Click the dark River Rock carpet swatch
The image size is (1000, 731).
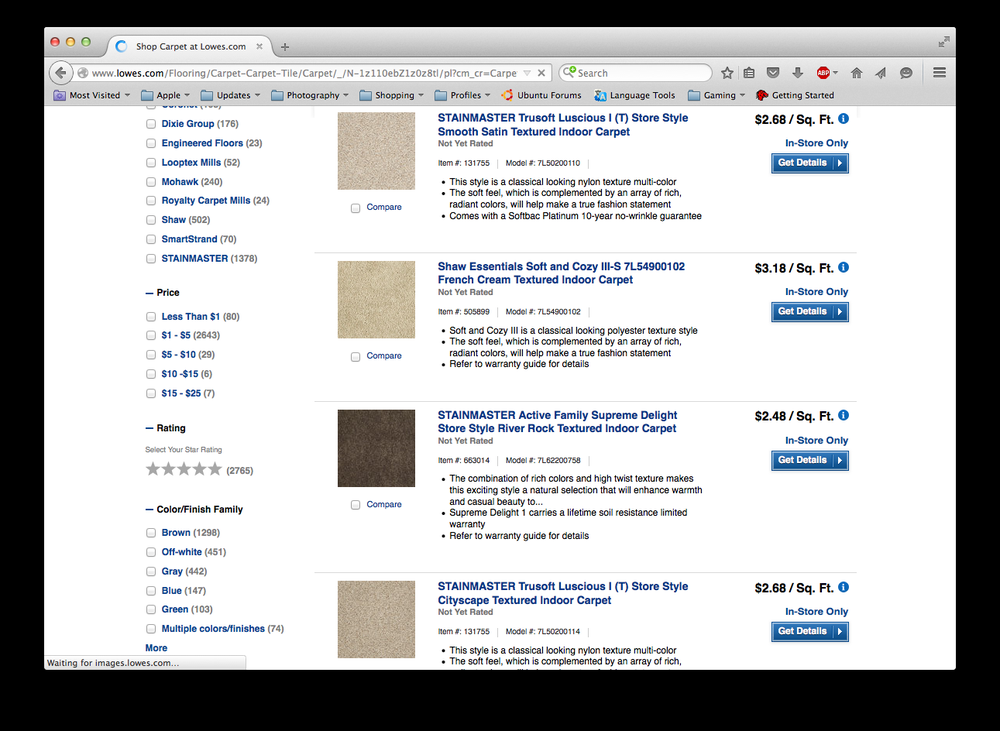pyautogui.click(x=376, y=448)
